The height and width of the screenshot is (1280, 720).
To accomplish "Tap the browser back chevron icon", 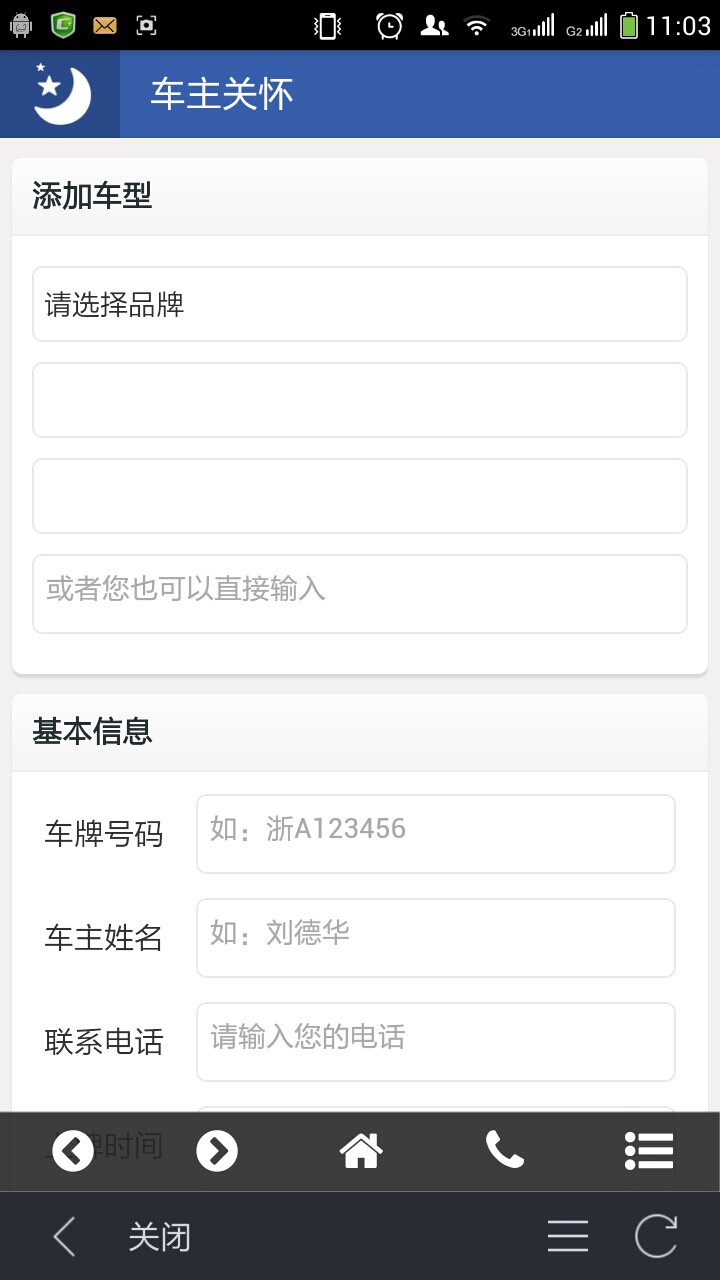I will tap(64, 1237).
